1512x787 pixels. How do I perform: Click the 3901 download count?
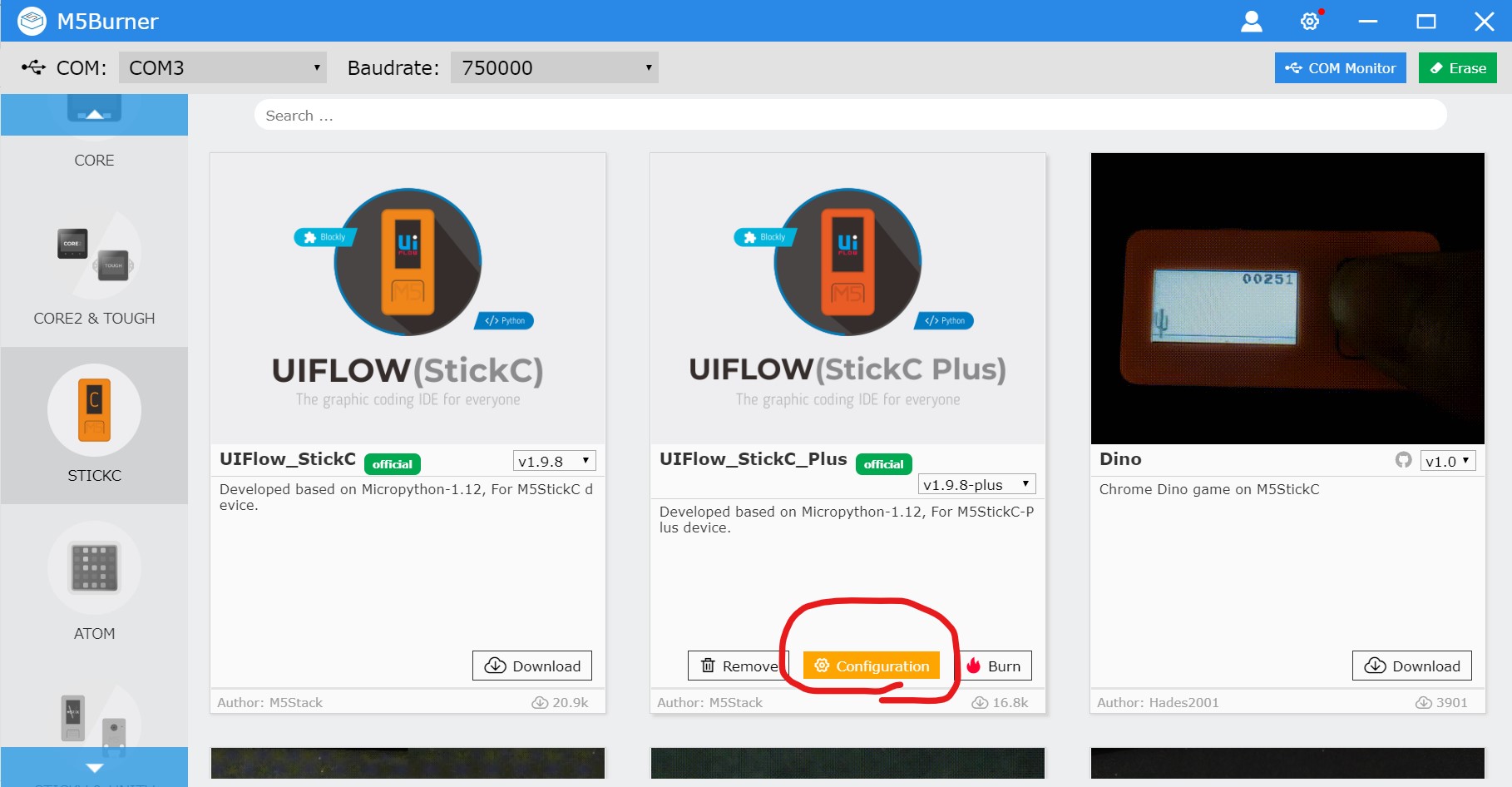point(1442,702)
